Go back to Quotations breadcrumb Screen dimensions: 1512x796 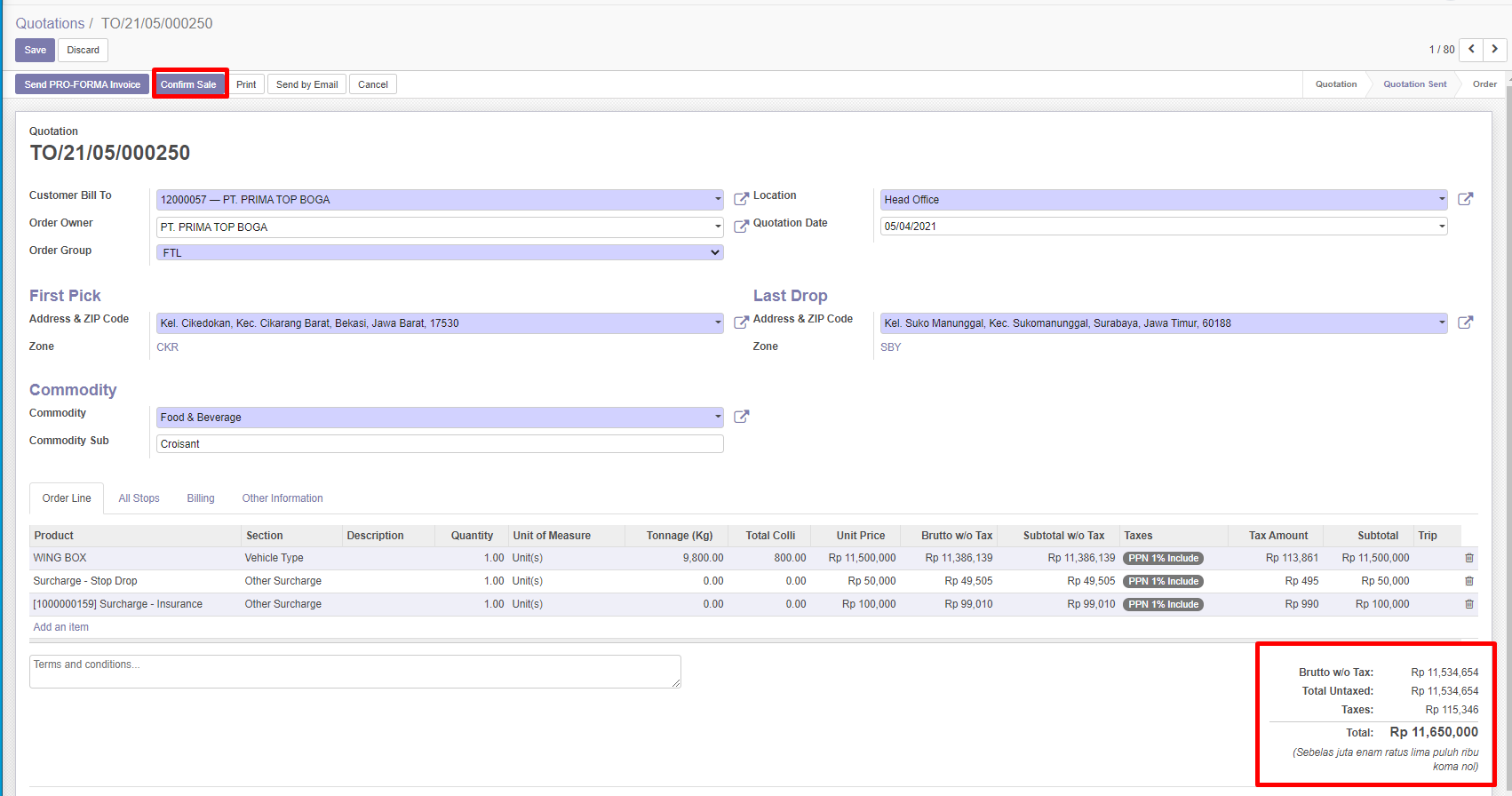(x=50, y=23)
